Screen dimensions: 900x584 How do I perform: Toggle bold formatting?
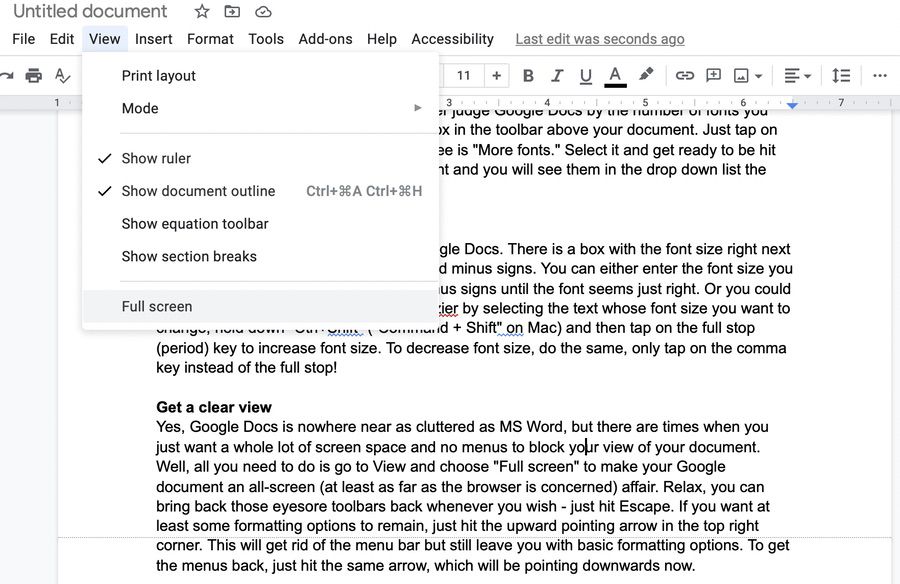tap(529, 75)
